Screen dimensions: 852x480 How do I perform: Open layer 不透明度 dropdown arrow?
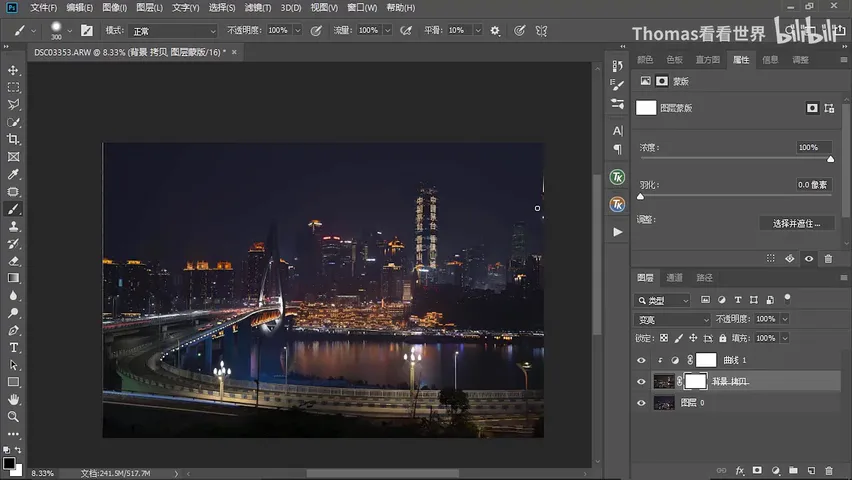tap(785, 319)
